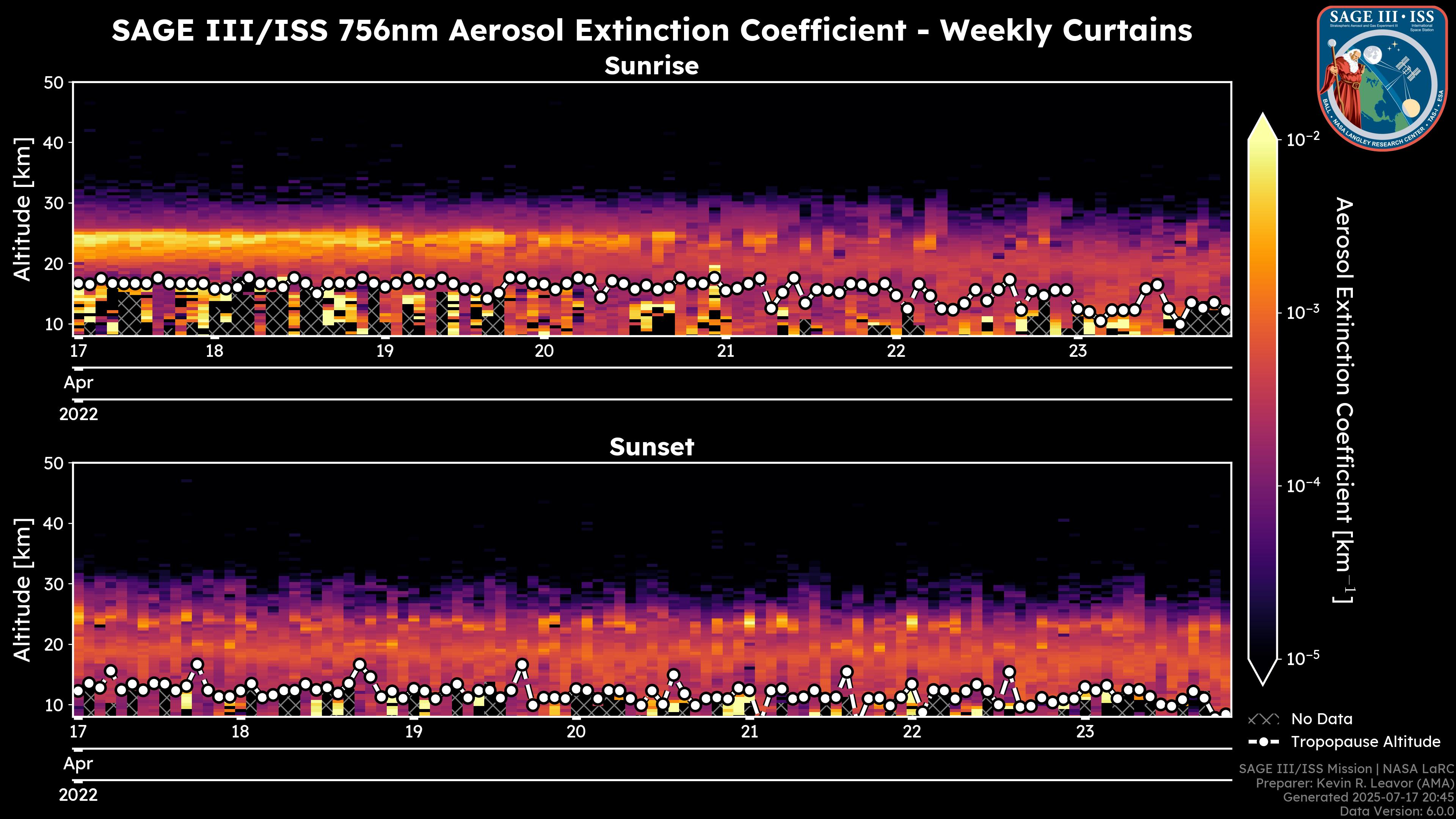The height and width of the screenshot is (819, 1456).
Task: Click the Apr month label under Sunrise
Action: pos(78,383)
